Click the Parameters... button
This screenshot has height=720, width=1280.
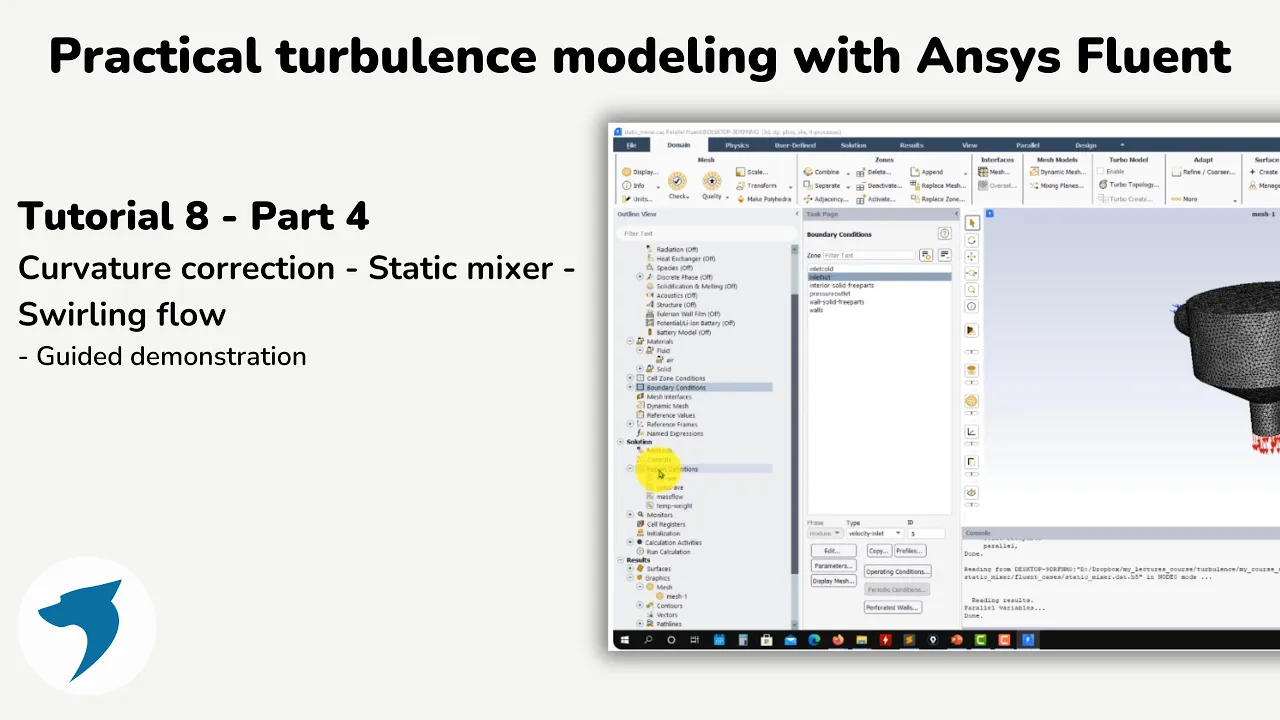tap(833, 566)
